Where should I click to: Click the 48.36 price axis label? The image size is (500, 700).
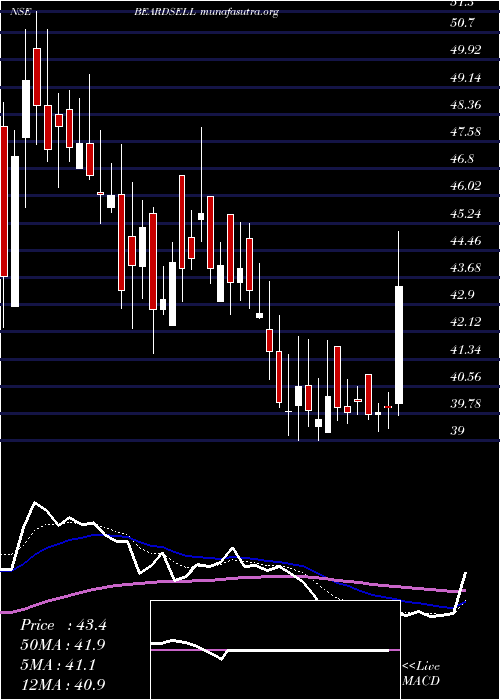coord(466,105)
